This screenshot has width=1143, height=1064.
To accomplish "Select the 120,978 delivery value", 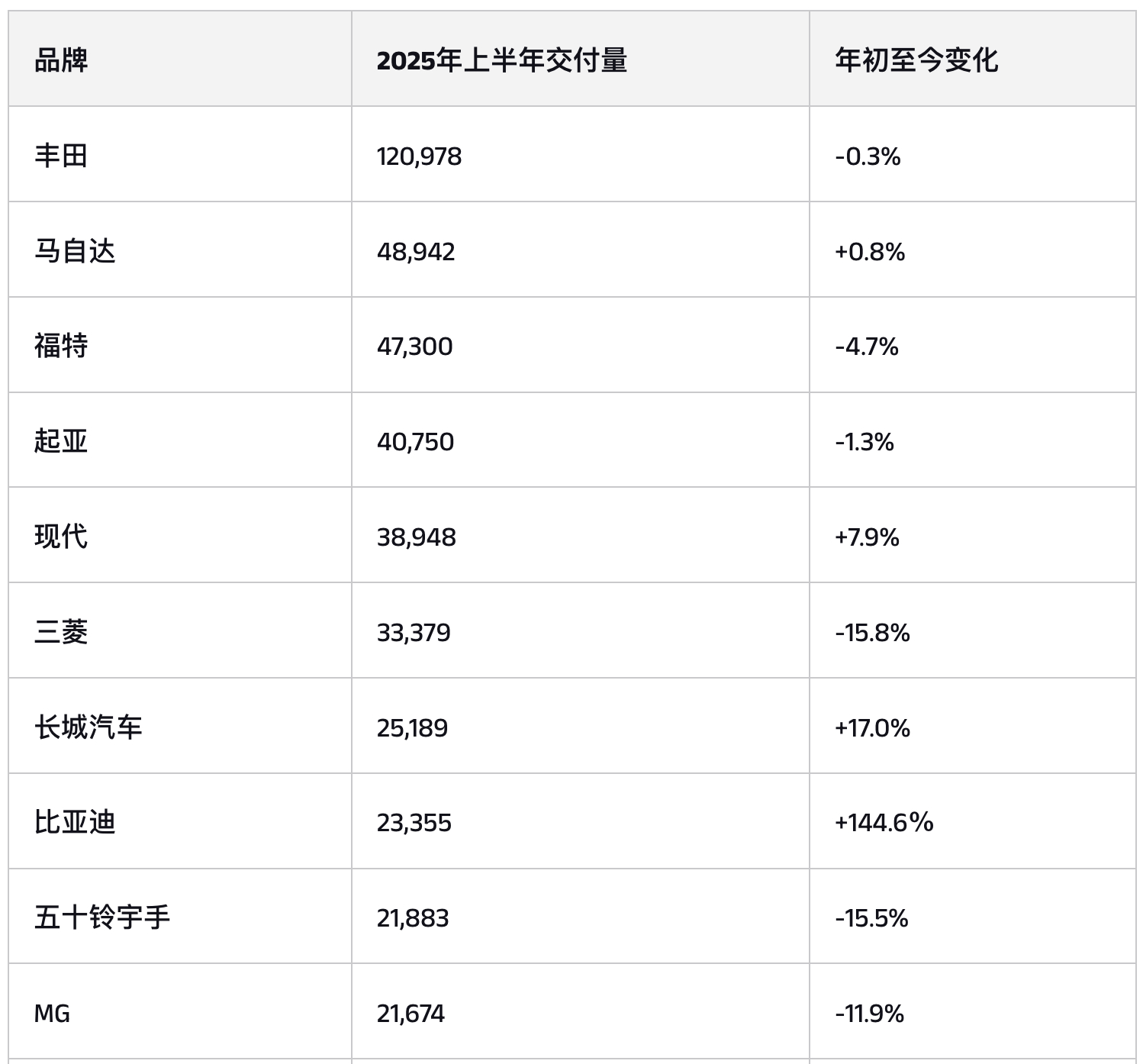I will pos(419,156).
